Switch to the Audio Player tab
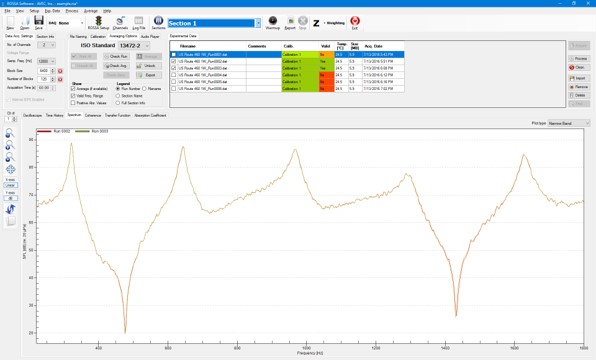Screen dimensions: 596x360 (x=150, y=36)
